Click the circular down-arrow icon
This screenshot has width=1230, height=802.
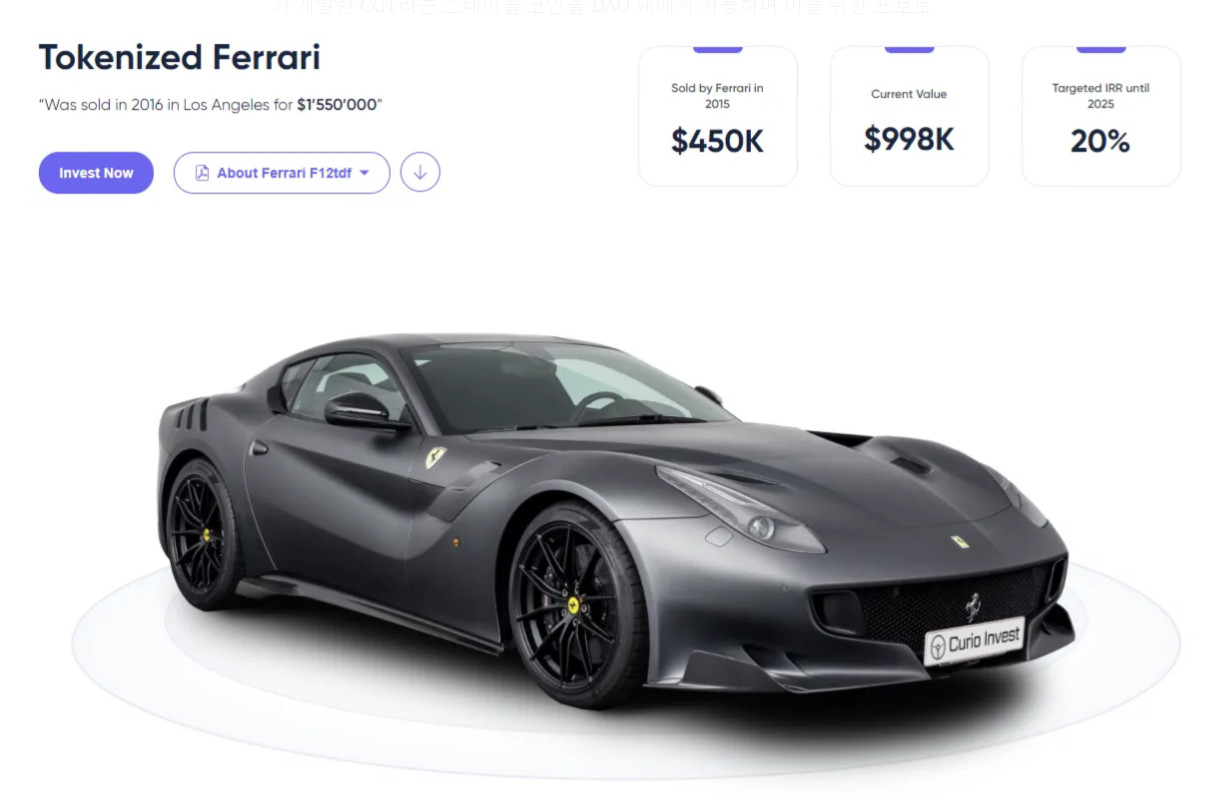coord(420,172)
